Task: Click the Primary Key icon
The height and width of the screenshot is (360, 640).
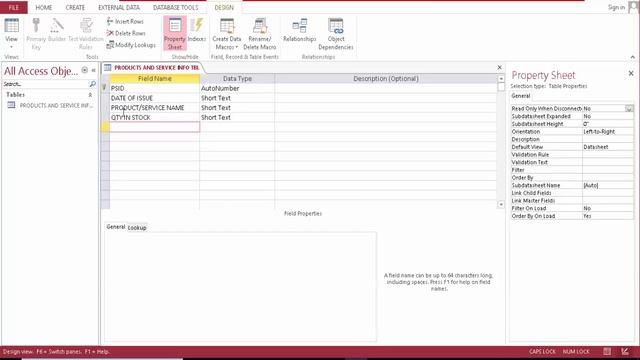Action: [36, 34]
